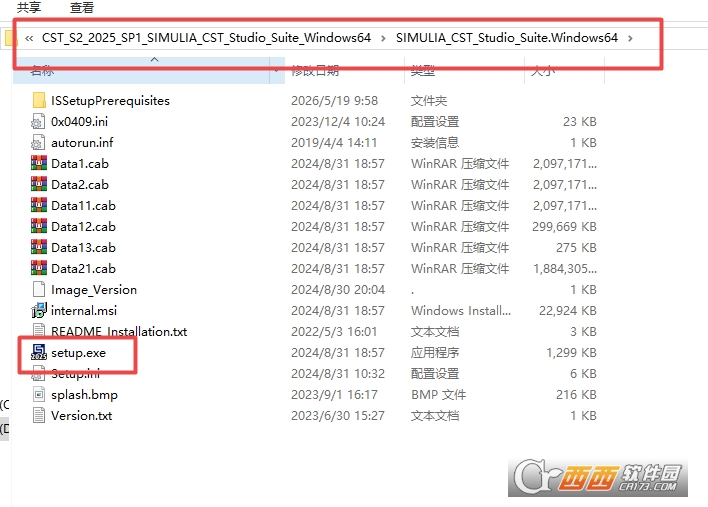
Task: Select the file name Version.txt
Action: coord(82,415)
